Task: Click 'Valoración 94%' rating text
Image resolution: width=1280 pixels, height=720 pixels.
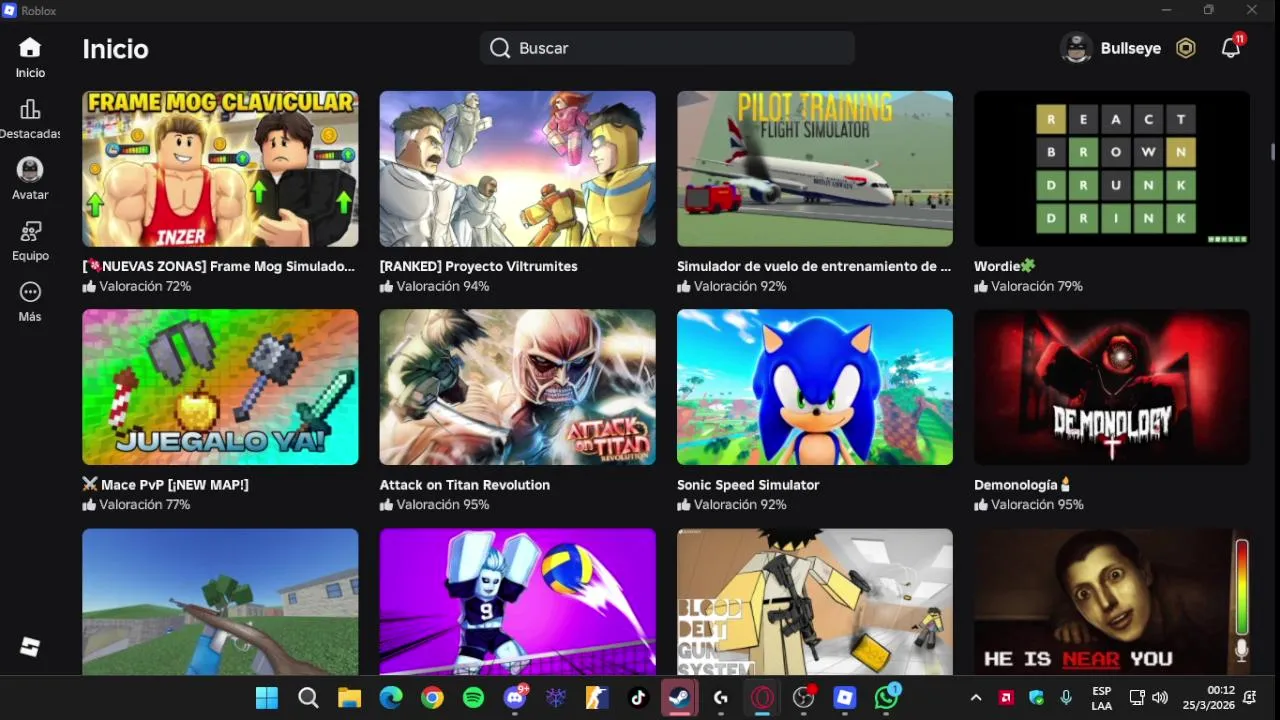Action: tap(443, 286)
